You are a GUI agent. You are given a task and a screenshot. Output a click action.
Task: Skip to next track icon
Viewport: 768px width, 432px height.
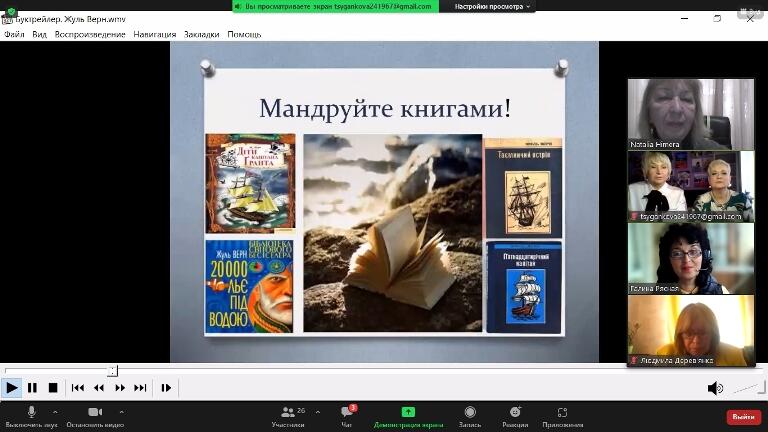(140, 388)
